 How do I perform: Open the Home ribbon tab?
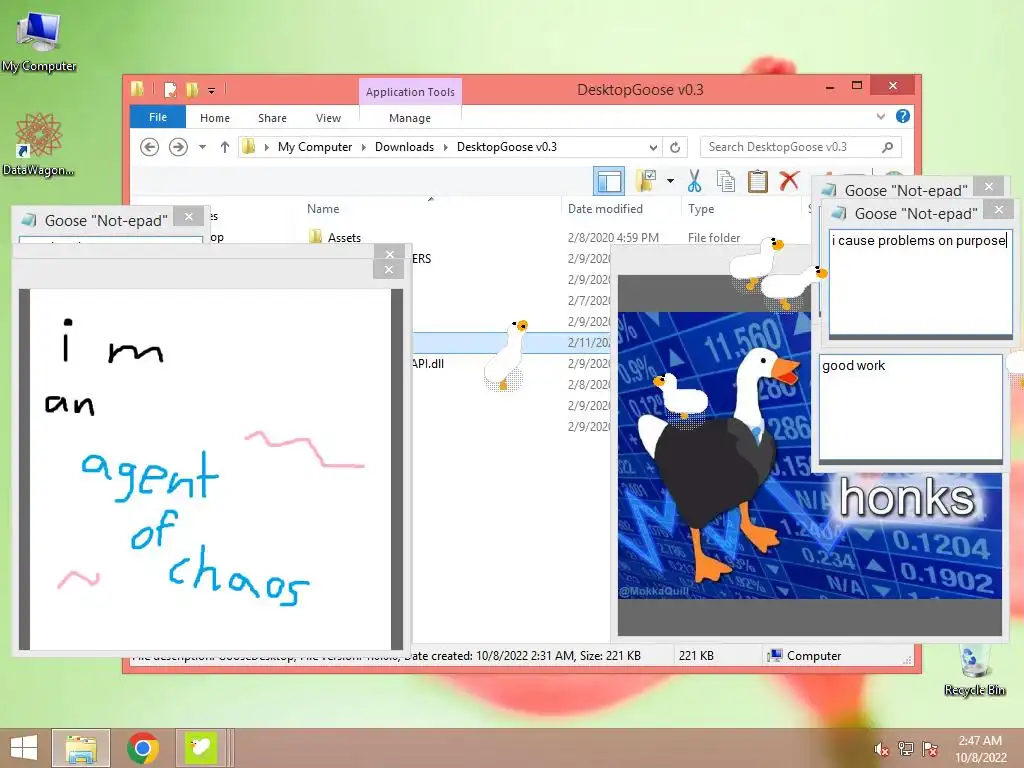215,118
